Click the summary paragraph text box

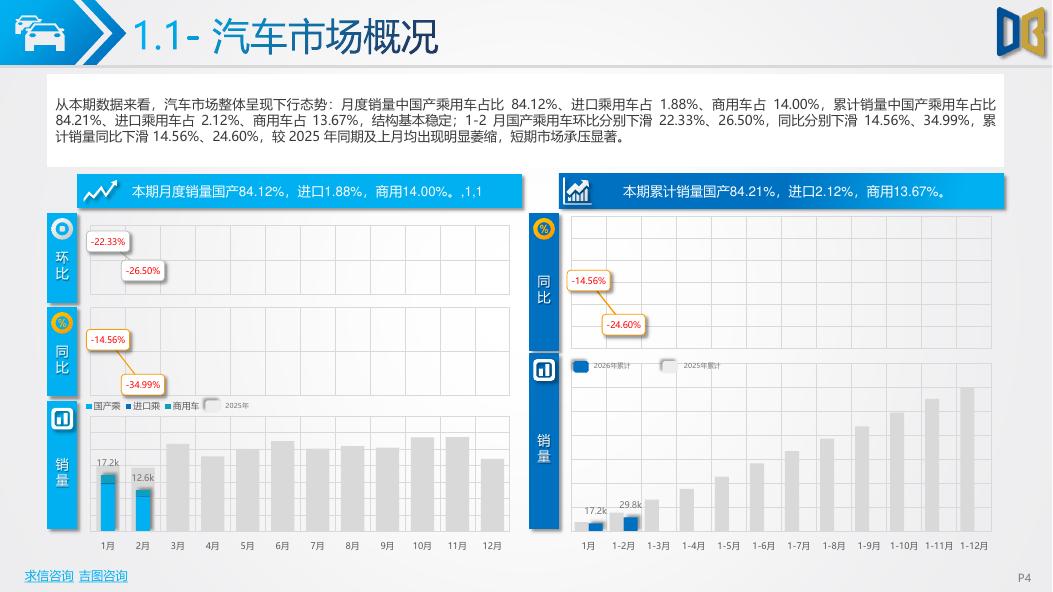(525, 121)
